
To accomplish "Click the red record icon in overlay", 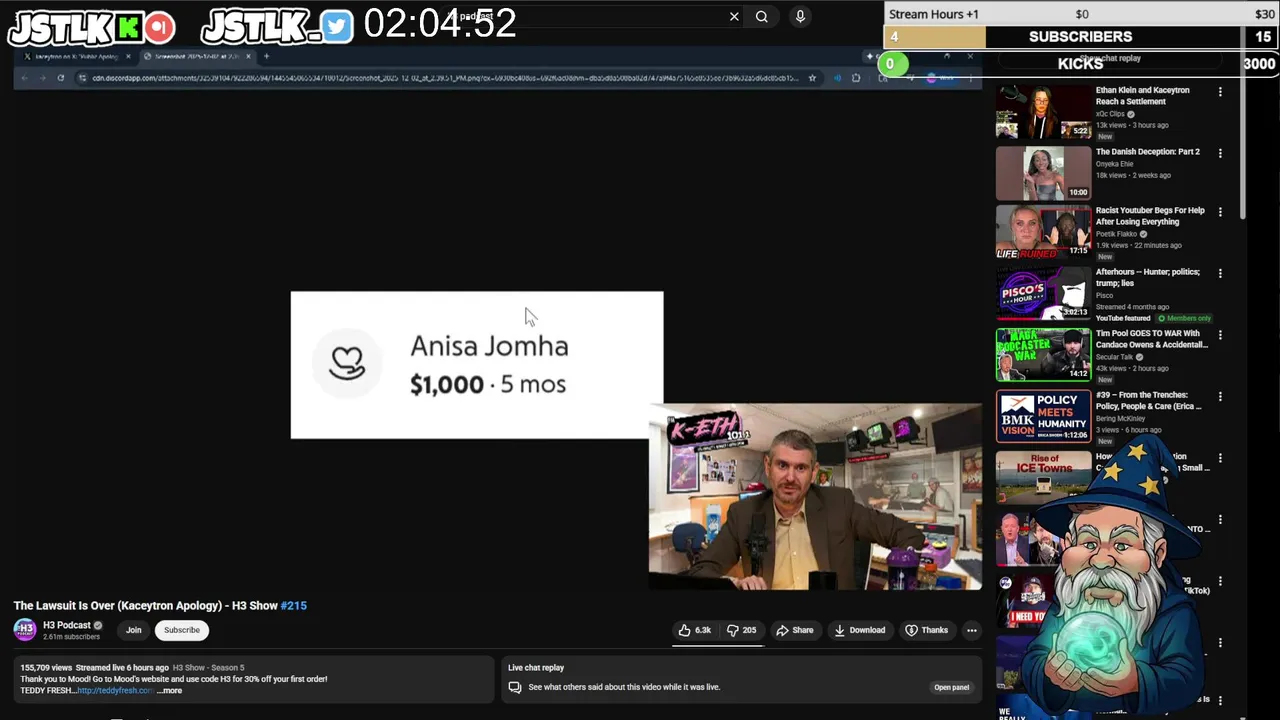I will (x=160, y=27).
